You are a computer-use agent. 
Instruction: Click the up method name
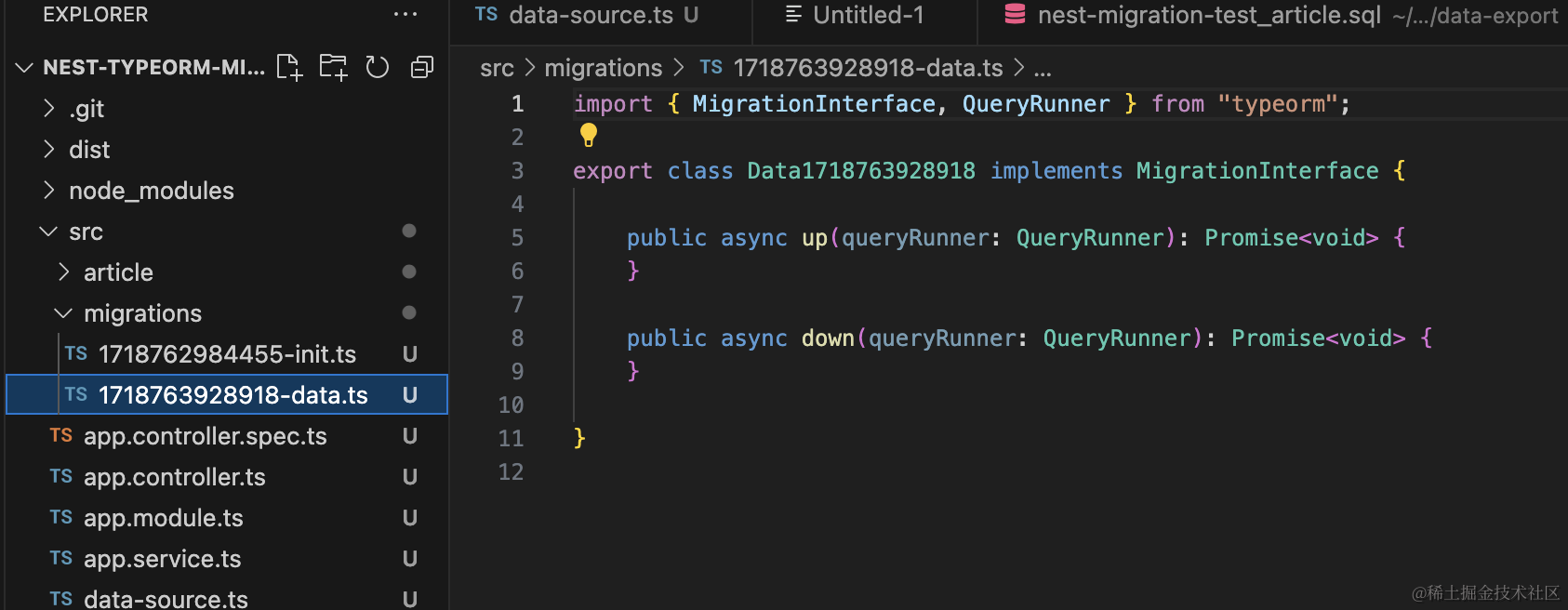(815, 238)
